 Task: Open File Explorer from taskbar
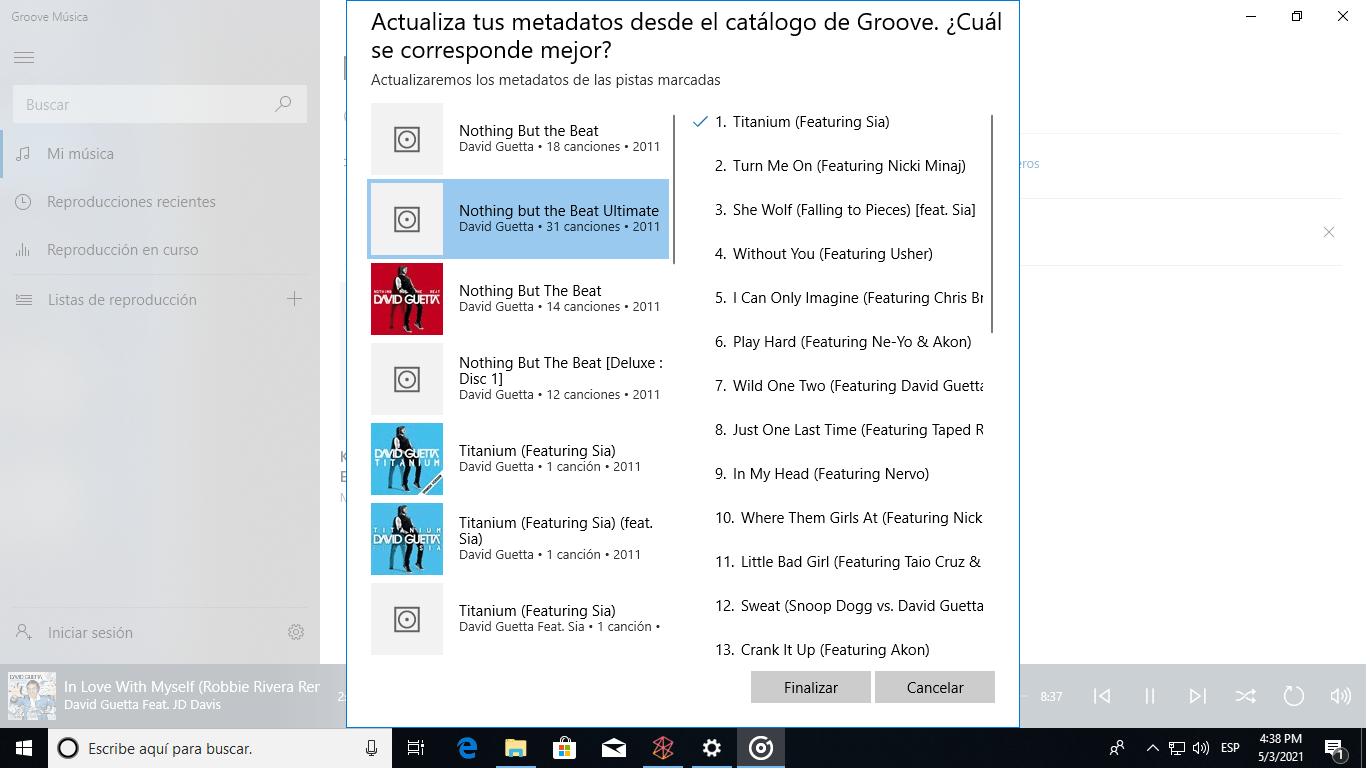coord(516,748)
